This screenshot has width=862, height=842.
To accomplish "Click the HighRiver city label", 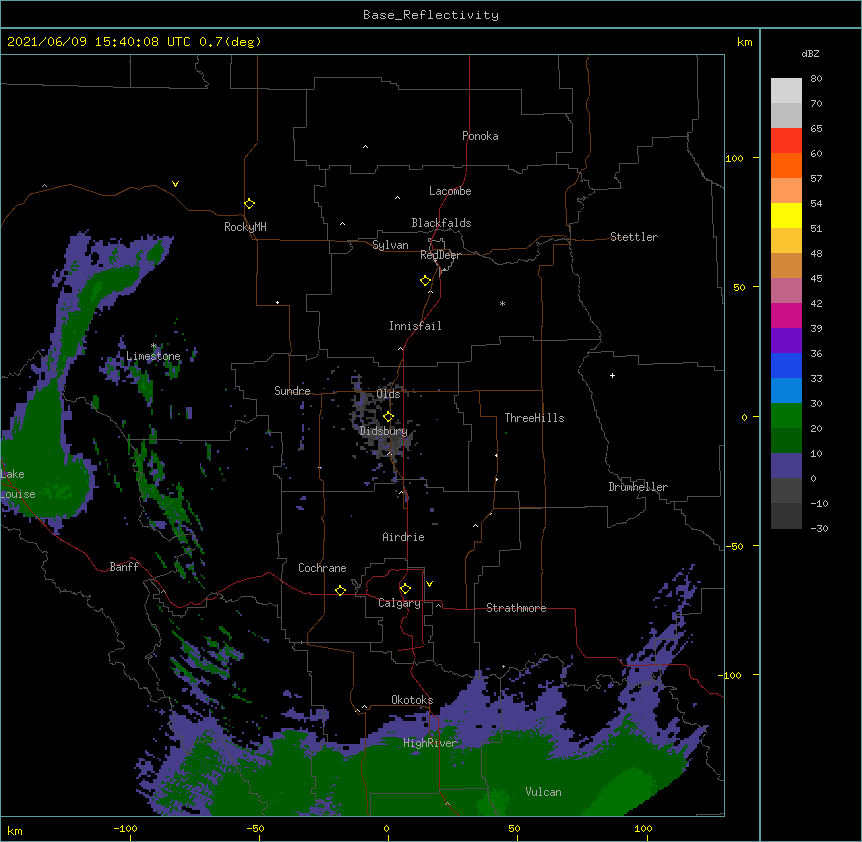I will click(430, 743).
